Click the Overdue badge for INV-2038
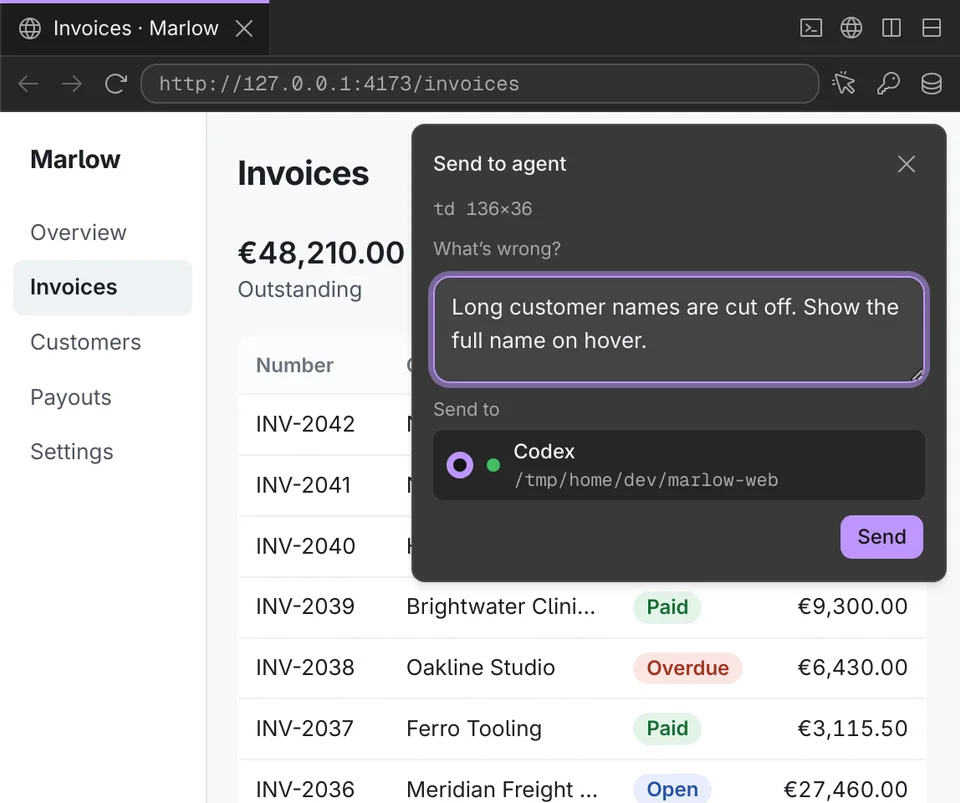 coord(688,668)
